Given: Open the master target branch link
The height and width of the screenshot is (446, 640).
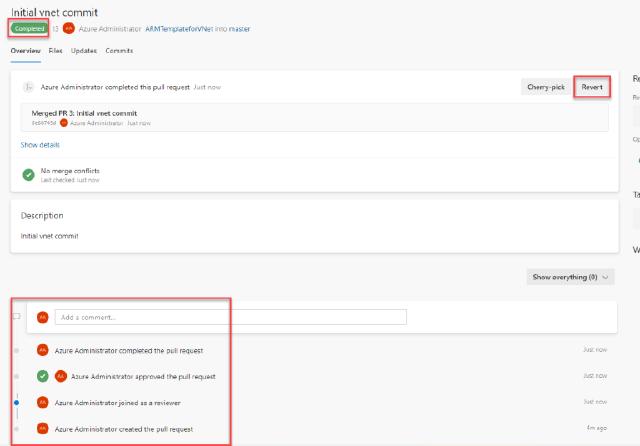Looking at the screenshot, I should (239, 29).
